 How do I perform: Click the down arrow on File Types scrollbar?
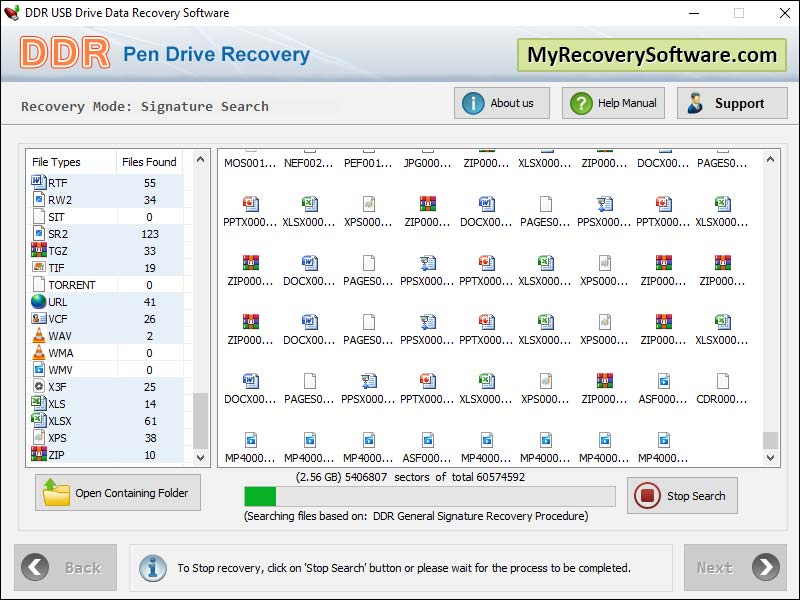pos(200,457)
